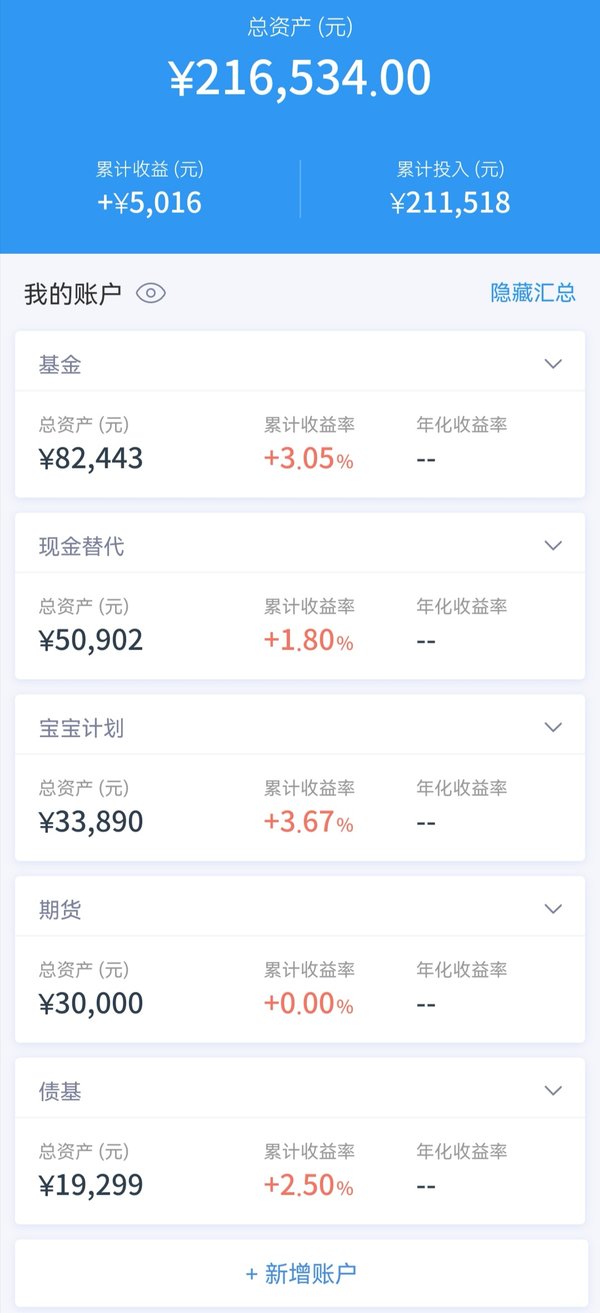Screen dimensions: 600x1313
Task: Tap 宝宝计划 return rate +3.67%
Action: [308, 822]
